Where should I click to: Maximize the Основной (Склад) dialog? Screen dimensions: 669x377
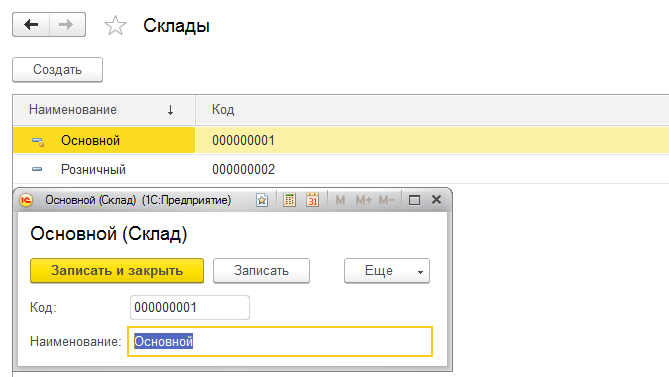(414, 200)
